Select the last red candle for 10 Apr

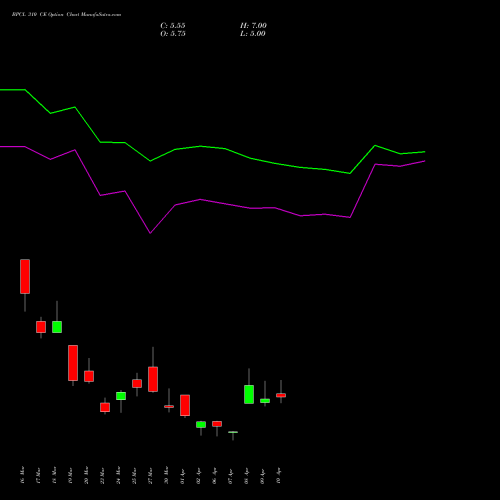(x=281, y=395)
